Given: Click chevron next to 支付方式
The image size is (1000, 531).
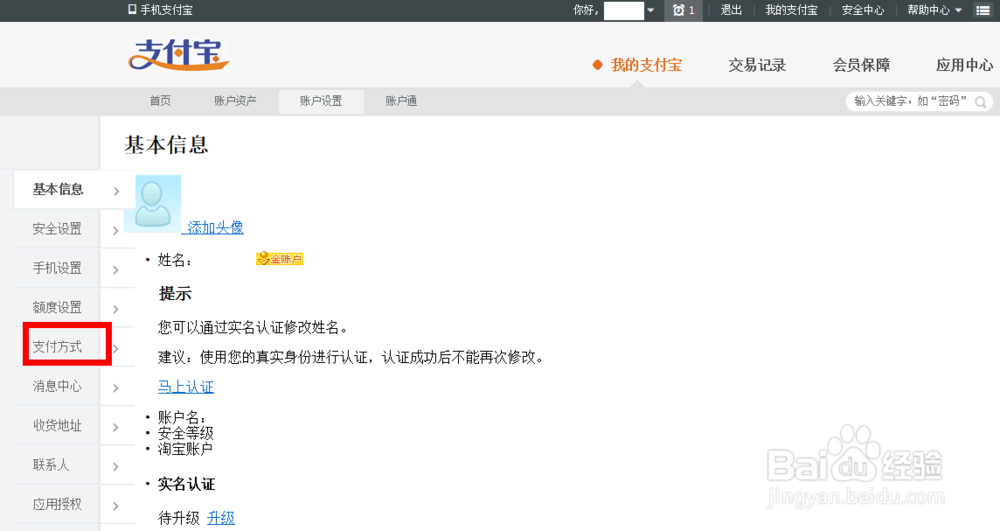Looking at the screenshot, I should point(116,349).
